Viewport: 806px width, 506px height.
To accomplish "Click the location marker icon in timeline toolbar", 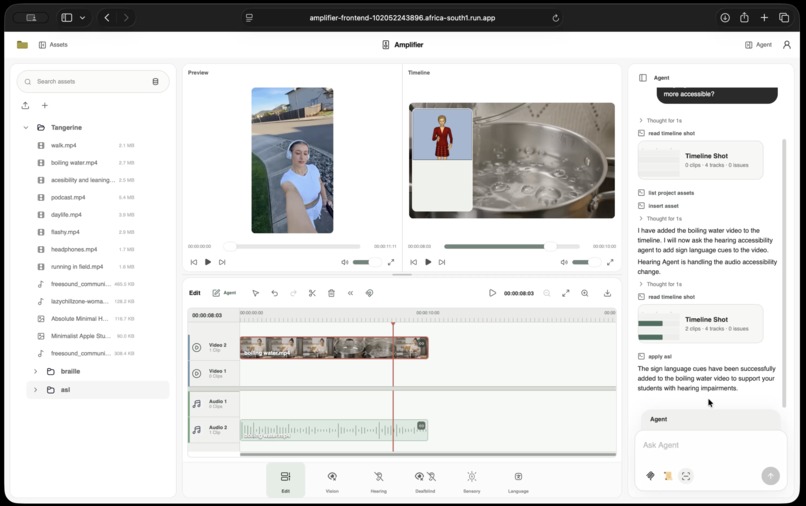I will tap(369, 293).
